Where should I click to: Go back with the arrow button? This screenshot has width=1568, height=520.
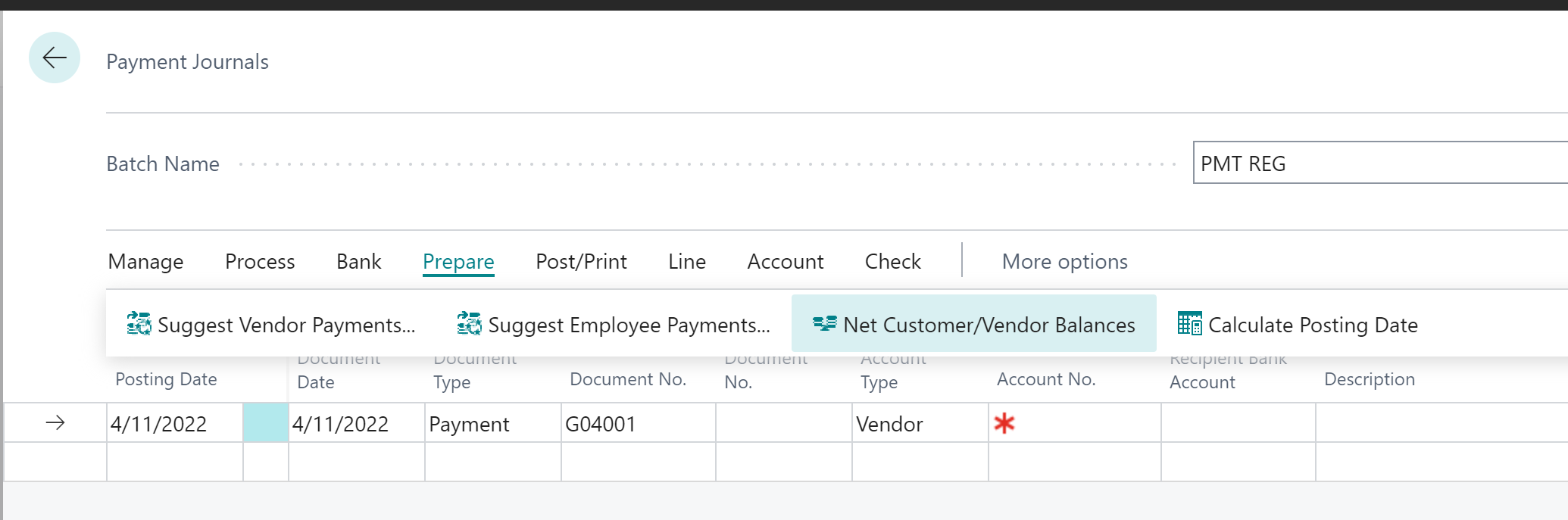click(x=55, y=58)
